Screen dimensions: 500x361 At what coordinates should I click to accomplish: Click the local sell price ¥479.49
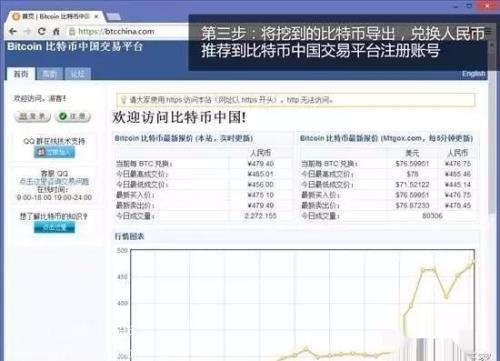[261, 205]
